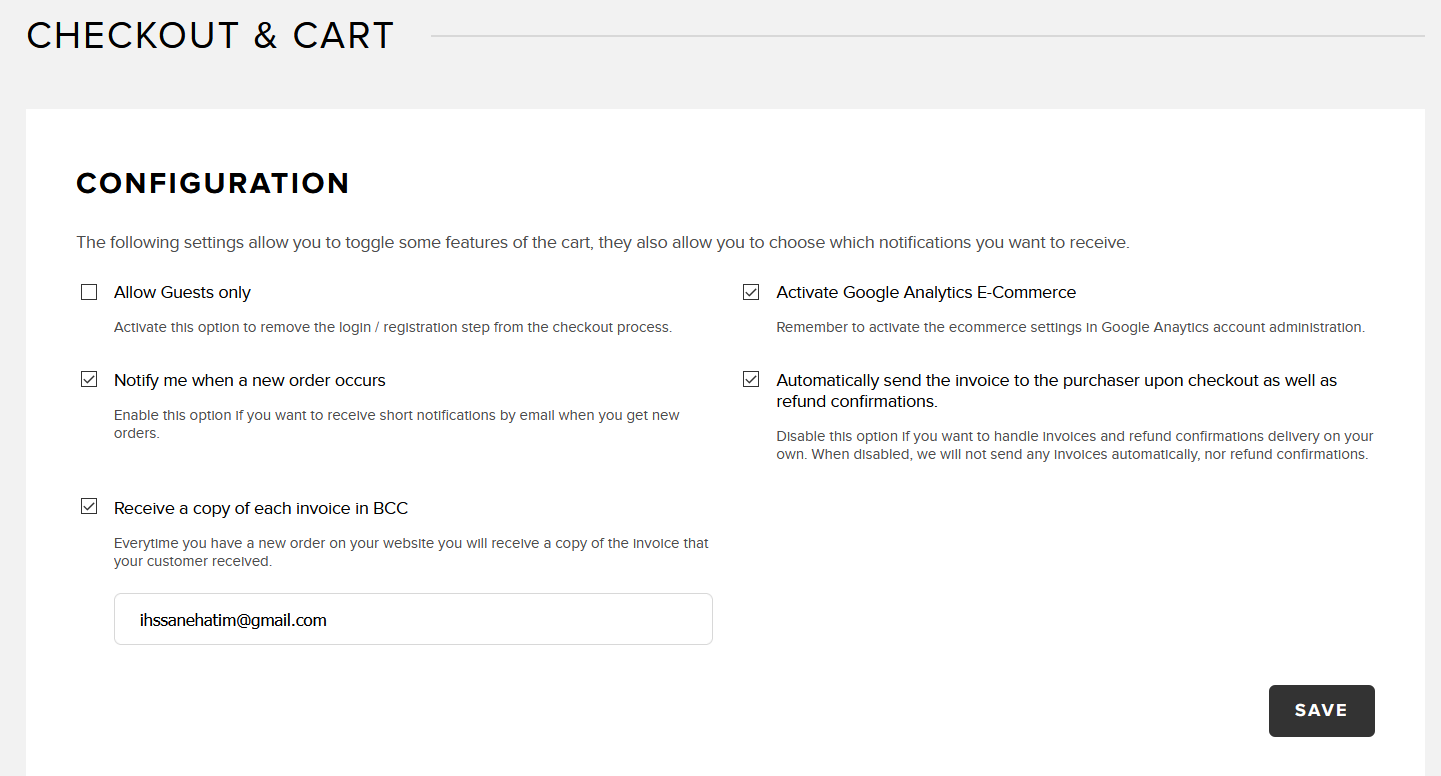Click the 'Allow Guests only' label text
Screen dimensions: 1441x776
182,293
